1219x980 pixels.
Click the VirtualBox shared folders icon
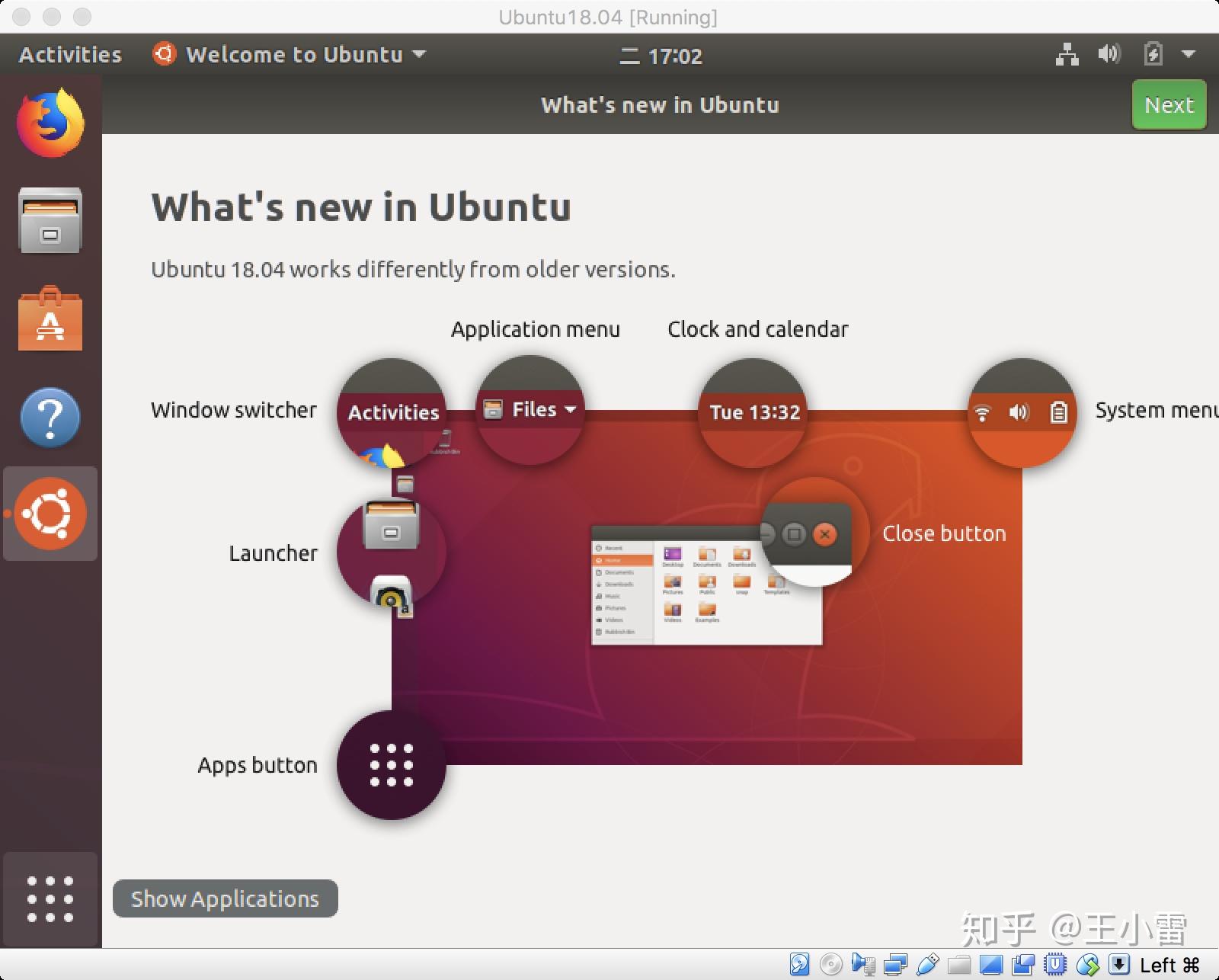pyautogui.click(x=959, y=966)
